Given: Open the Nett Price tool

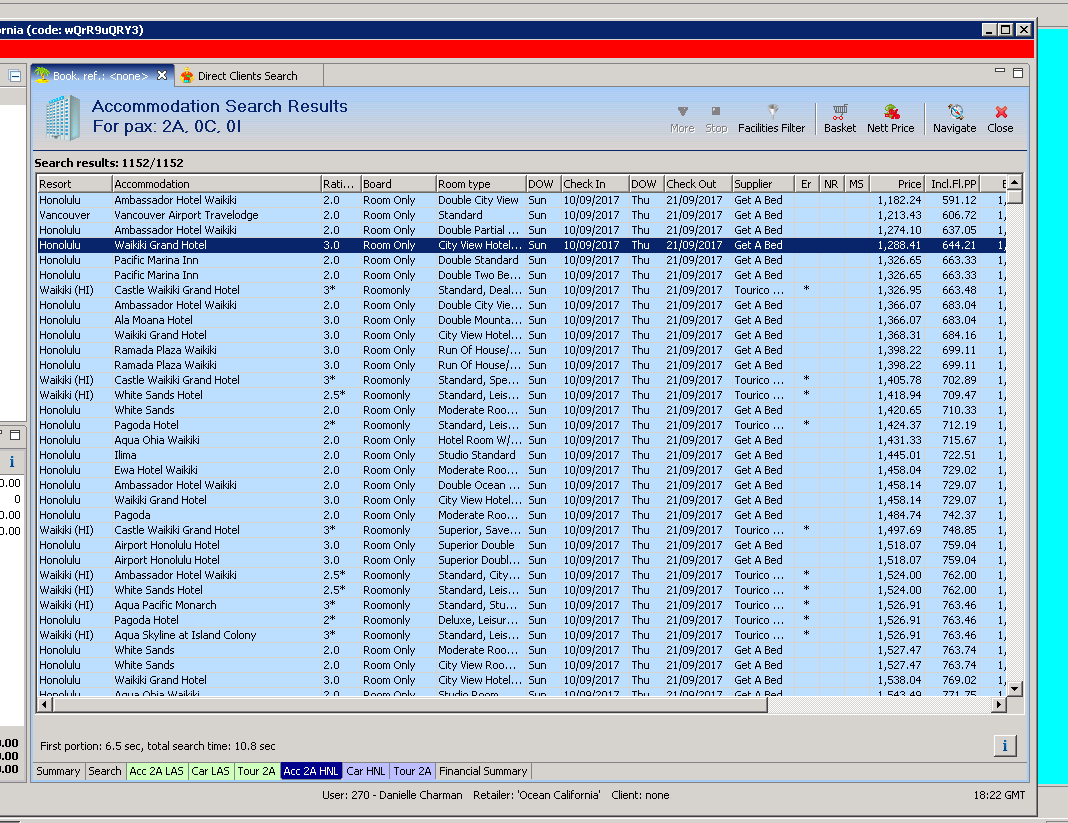Looking at the screenshot, I should [x=890, y=118].
